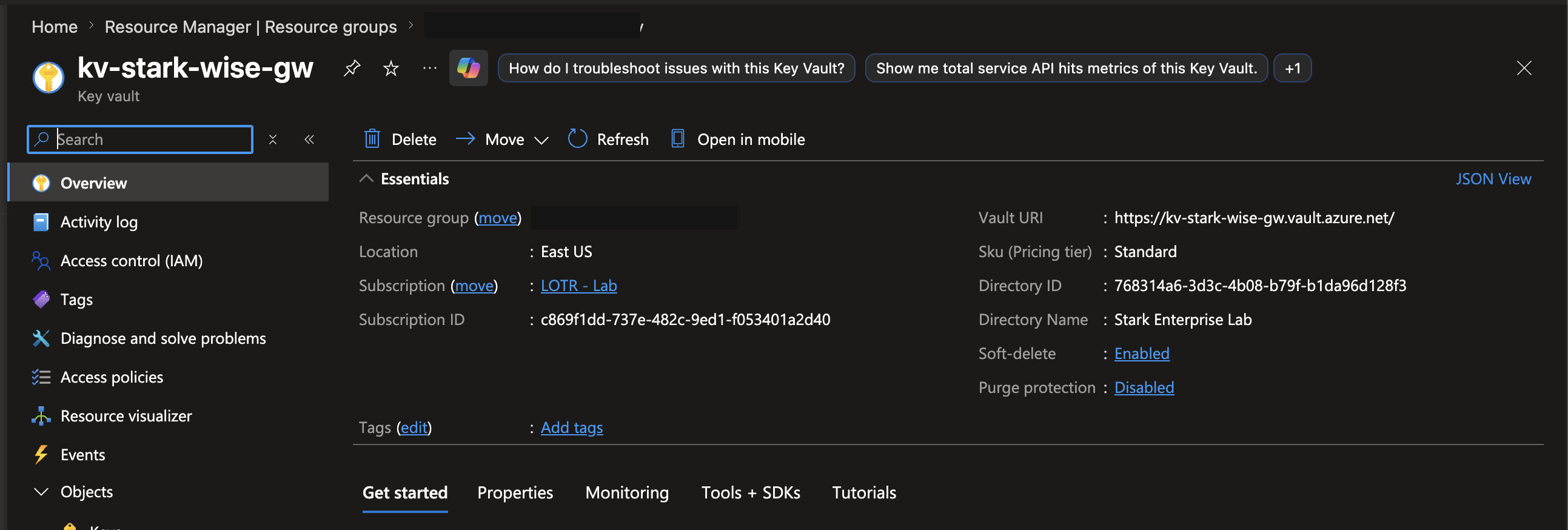Open the Monitoring tab
The width and height of the screenshot is (1568, 530).
pyautogui.click(x=627, y=493)
